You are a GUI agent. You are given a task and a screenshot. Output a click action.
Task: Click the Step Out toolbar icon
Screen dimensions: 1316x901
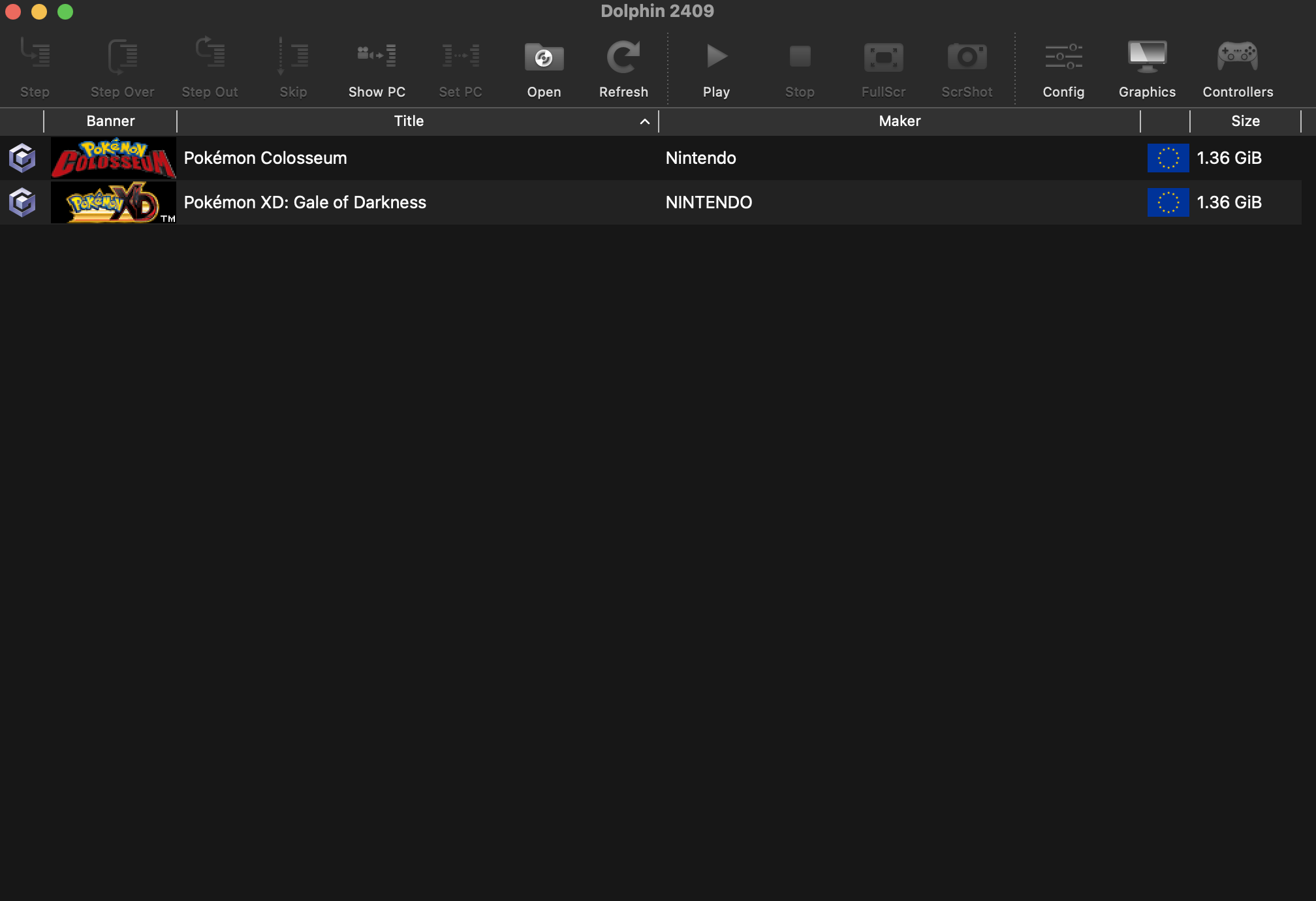tap(210, 54)
